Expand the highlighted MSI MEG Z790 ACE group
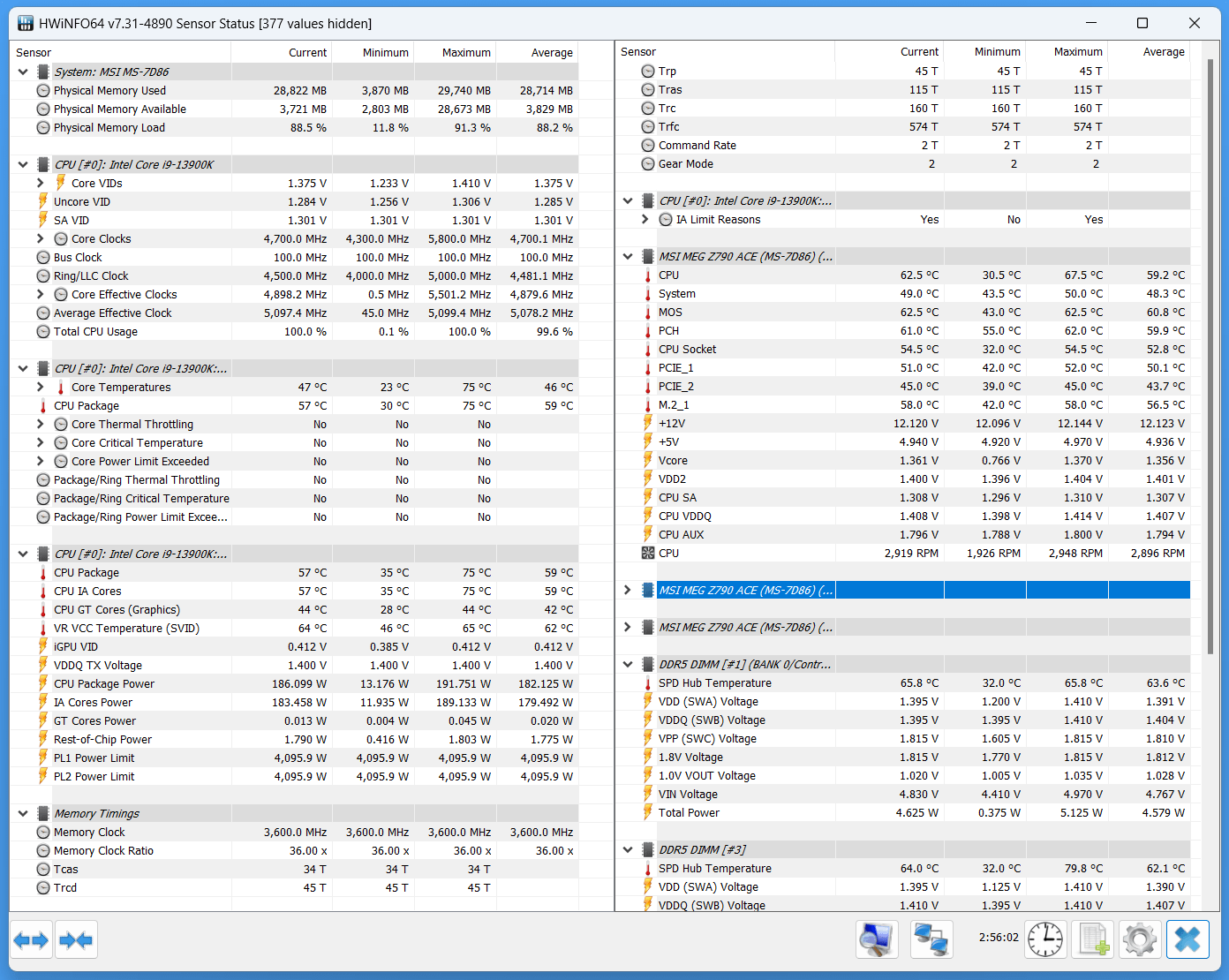The width and height of the screenshot is (1229, 980). (628, 591)
